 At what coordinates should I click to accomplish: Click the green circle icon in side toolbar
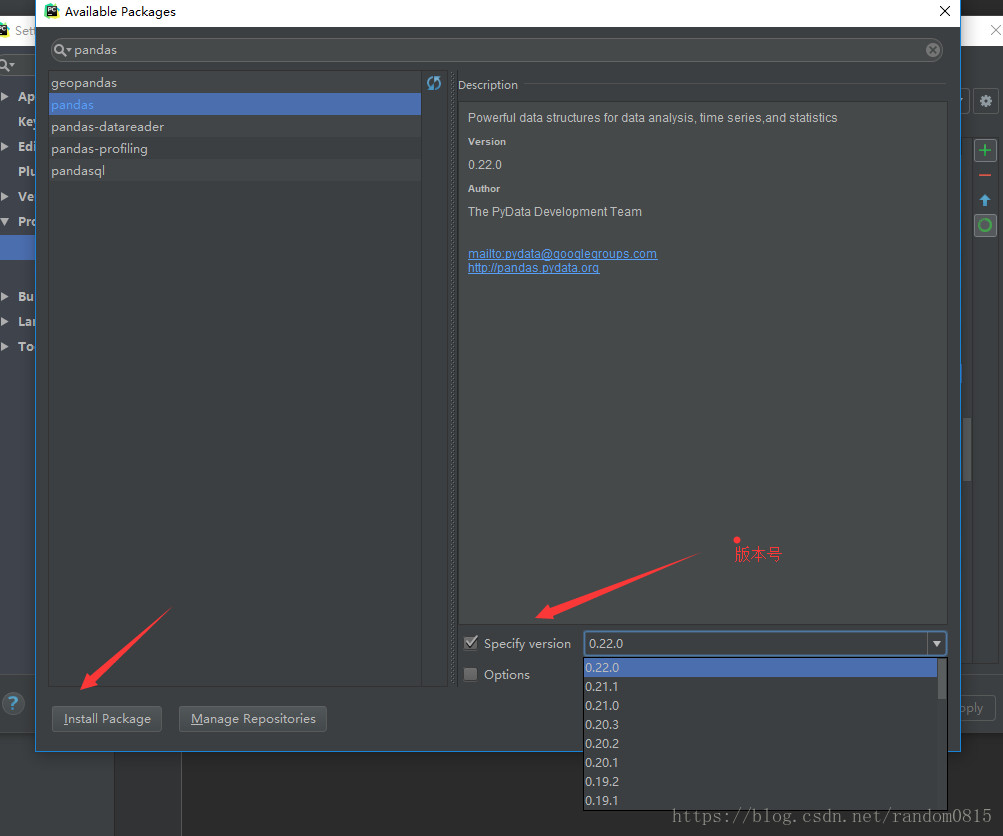(x=985, y=225)
